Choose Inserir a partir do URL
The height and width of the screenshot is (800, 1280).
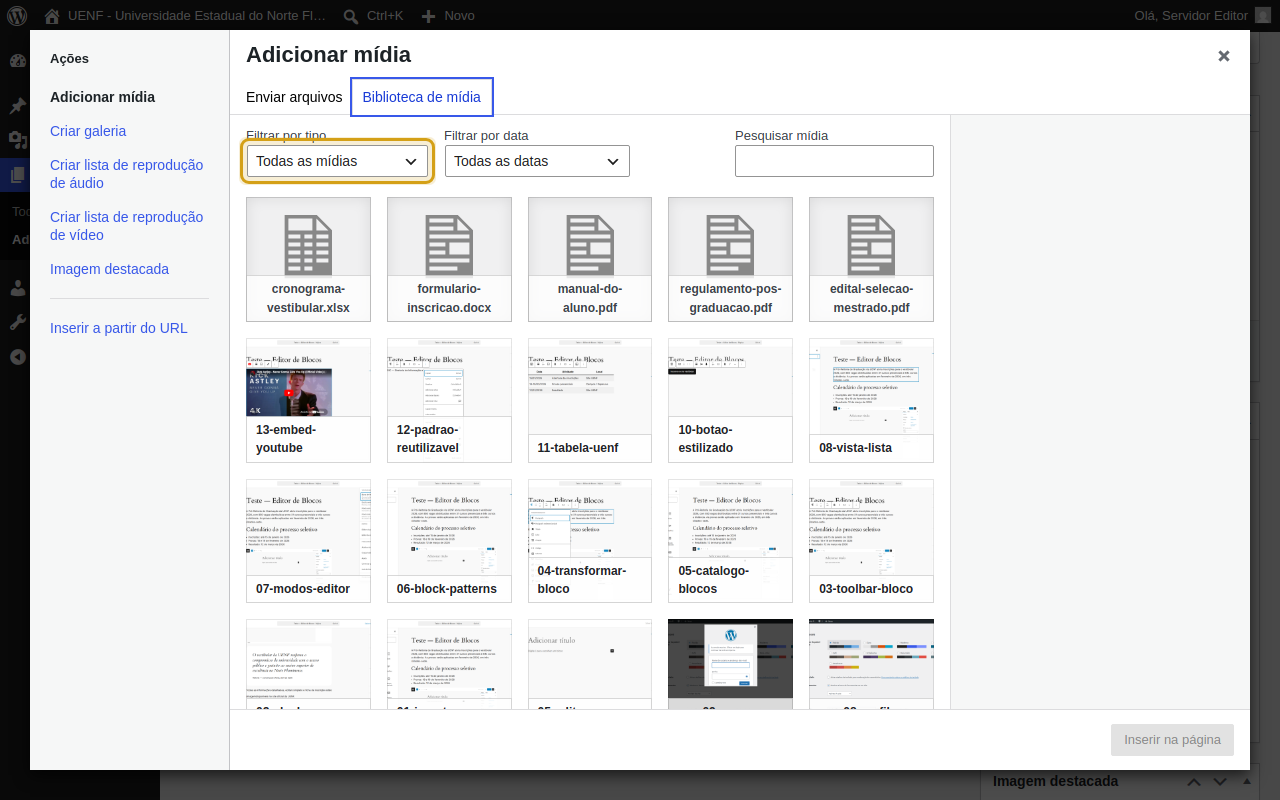[119, 328]
